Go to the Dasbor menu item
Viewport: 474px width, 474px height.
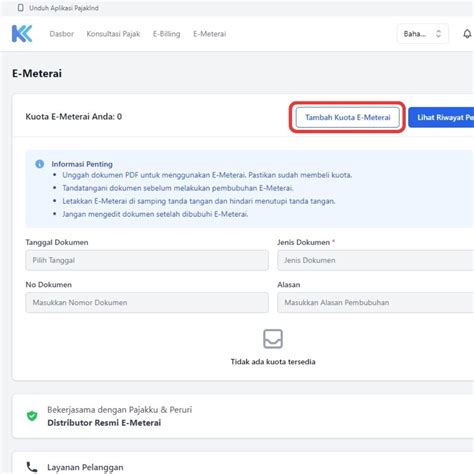click(62, 34)
